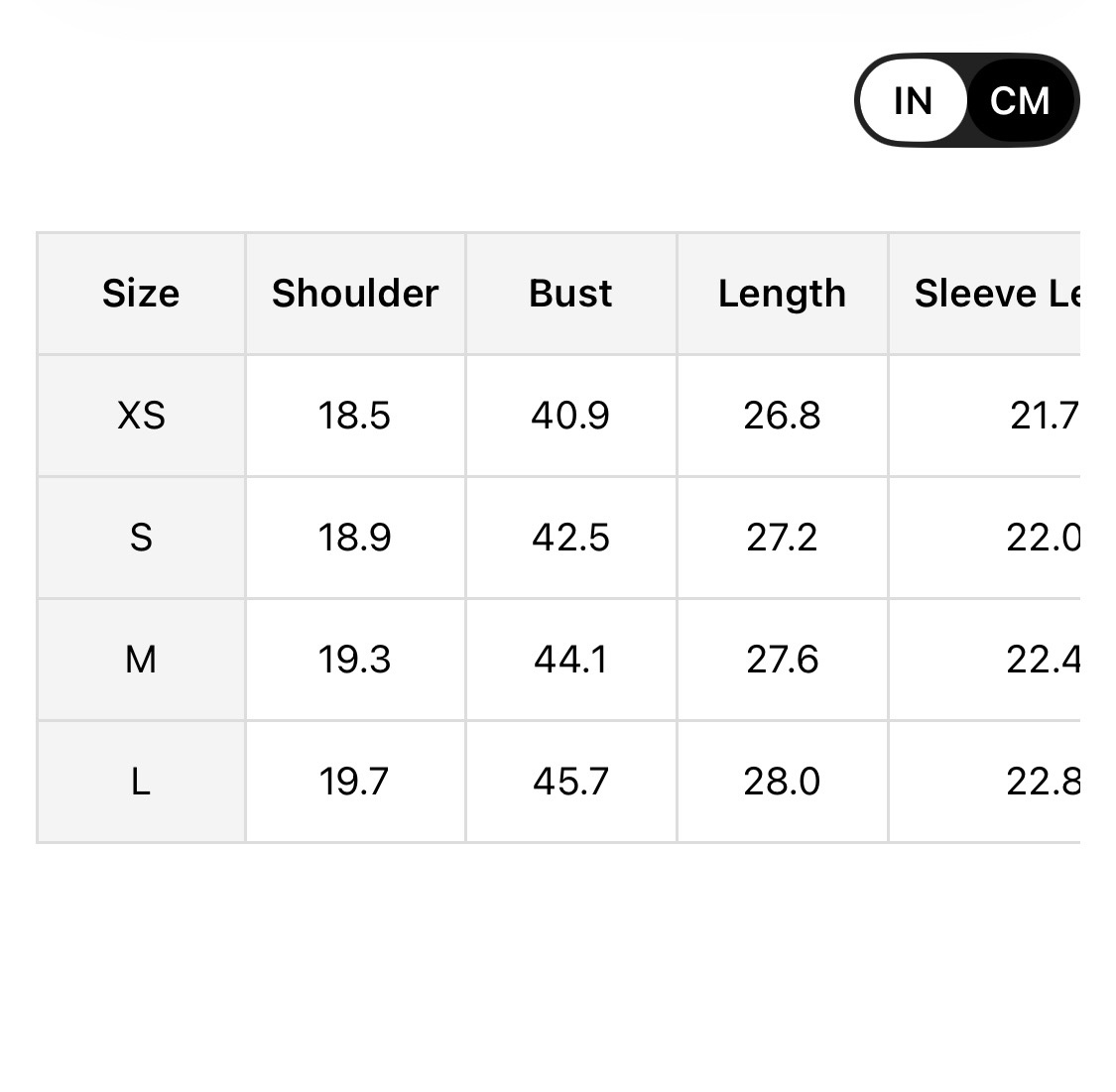
Task: Click the Bust column header
Action: click(x=570, y=294)
